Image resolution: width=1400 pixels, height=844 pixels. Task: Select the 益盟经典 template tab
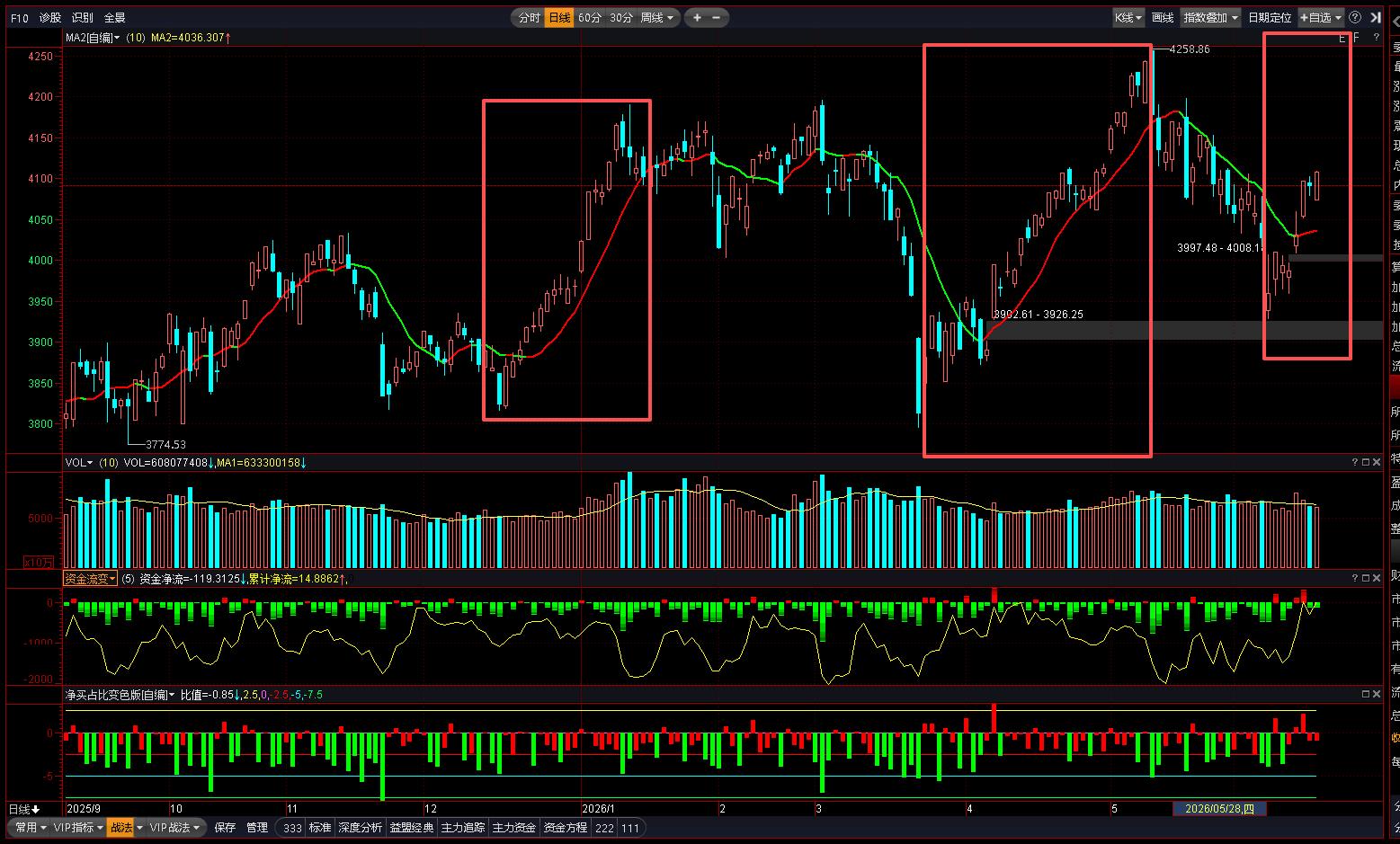pos(412,828)
